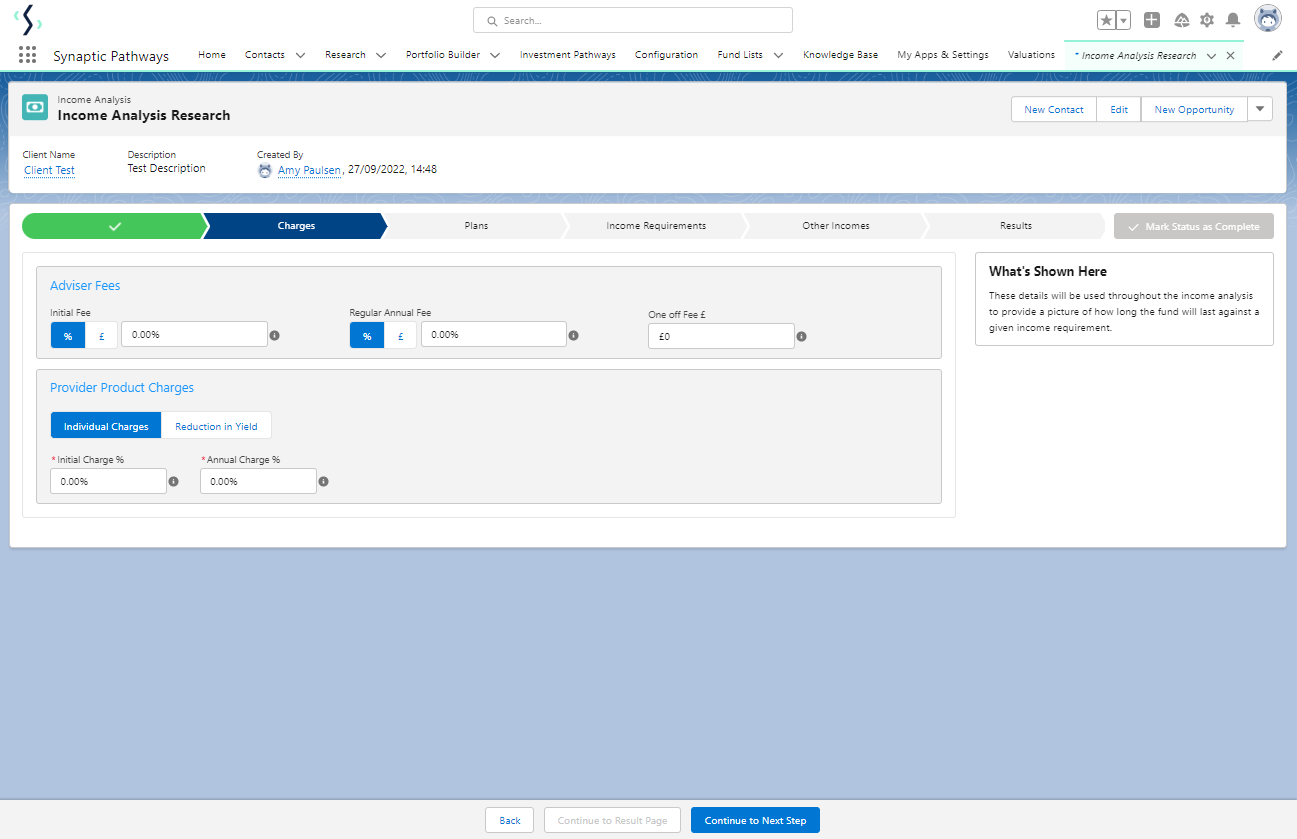Open My Apps & Settings nav item
Screen dimensions: 1297x839
tap(943, 55)
